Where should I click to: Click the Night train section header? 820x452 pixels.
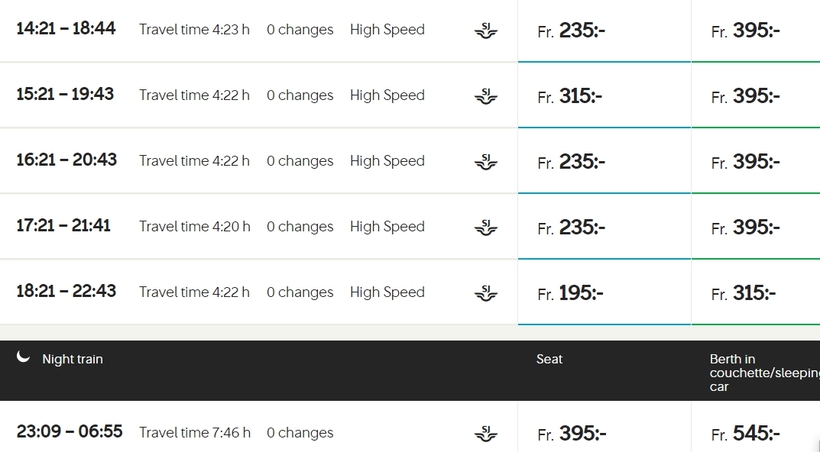coord(410,371)
